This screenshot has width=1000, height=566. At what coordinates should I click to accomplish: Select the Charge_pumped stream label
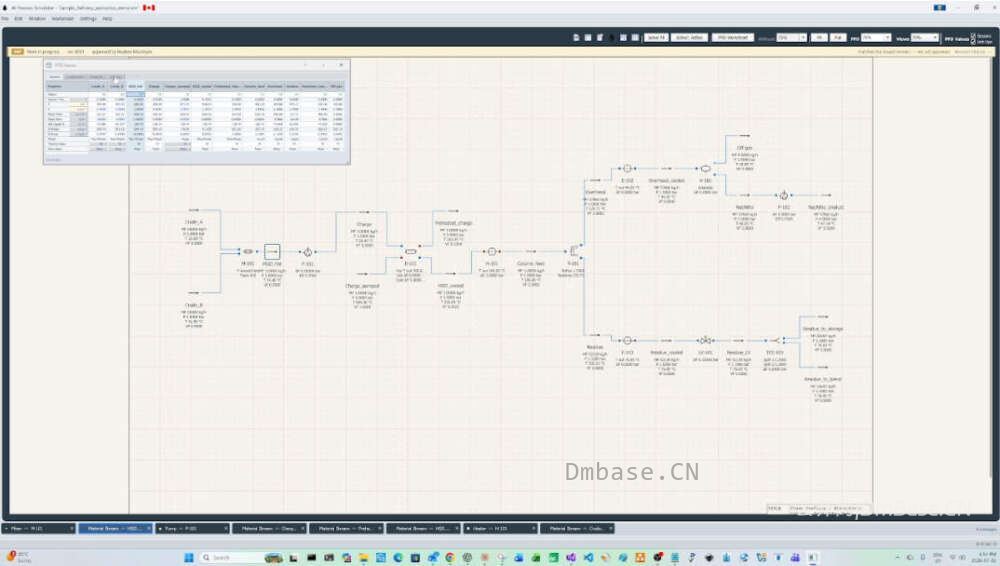click(362, 286)
